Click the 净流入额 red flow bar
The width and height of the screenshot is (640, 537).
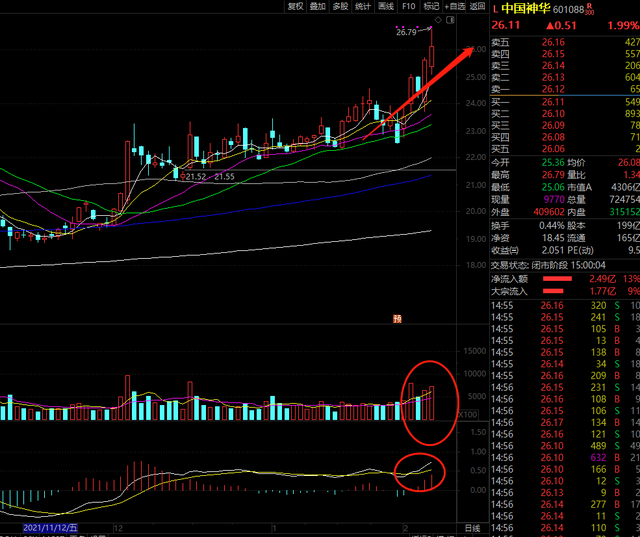click(x=557, y=278)
